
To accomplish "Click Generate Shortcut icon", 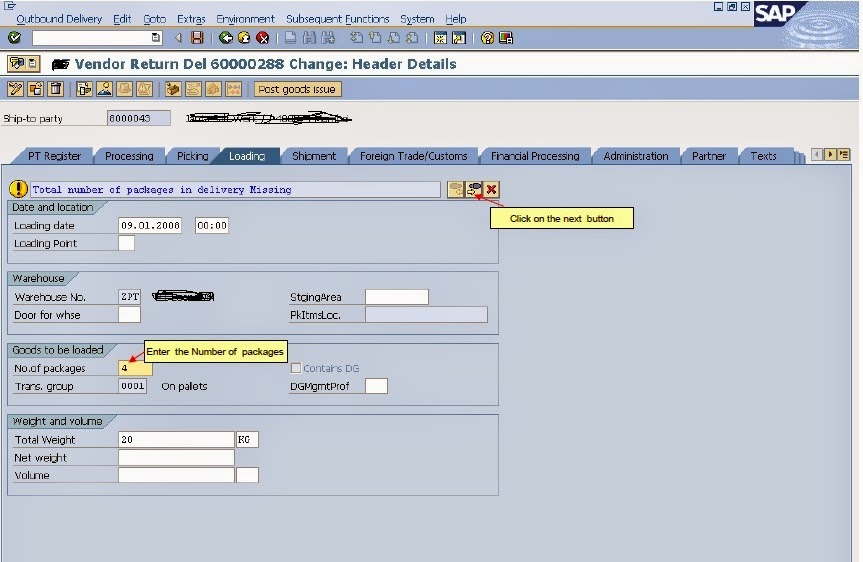I will coord(459,38).
